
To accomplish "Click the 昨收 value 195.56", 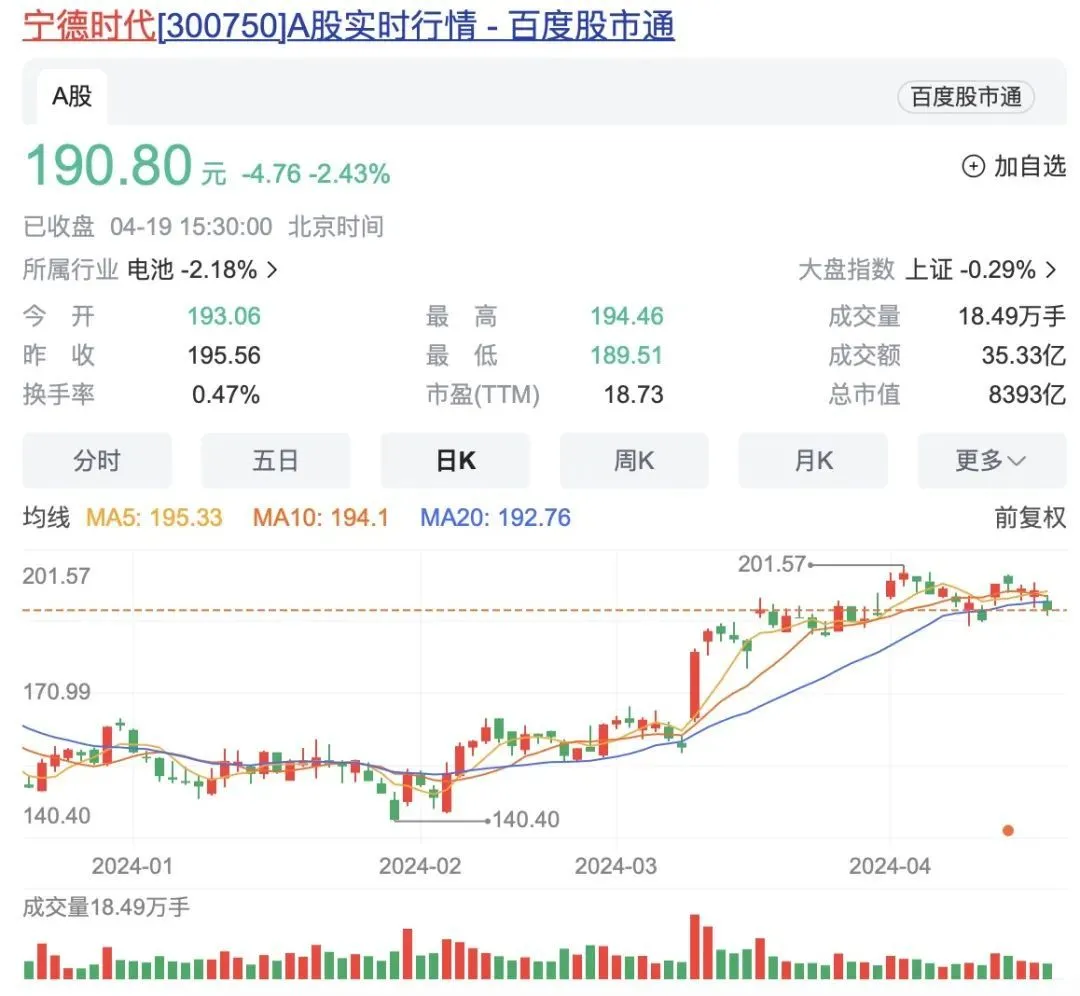I will click(x=224, y=355).
